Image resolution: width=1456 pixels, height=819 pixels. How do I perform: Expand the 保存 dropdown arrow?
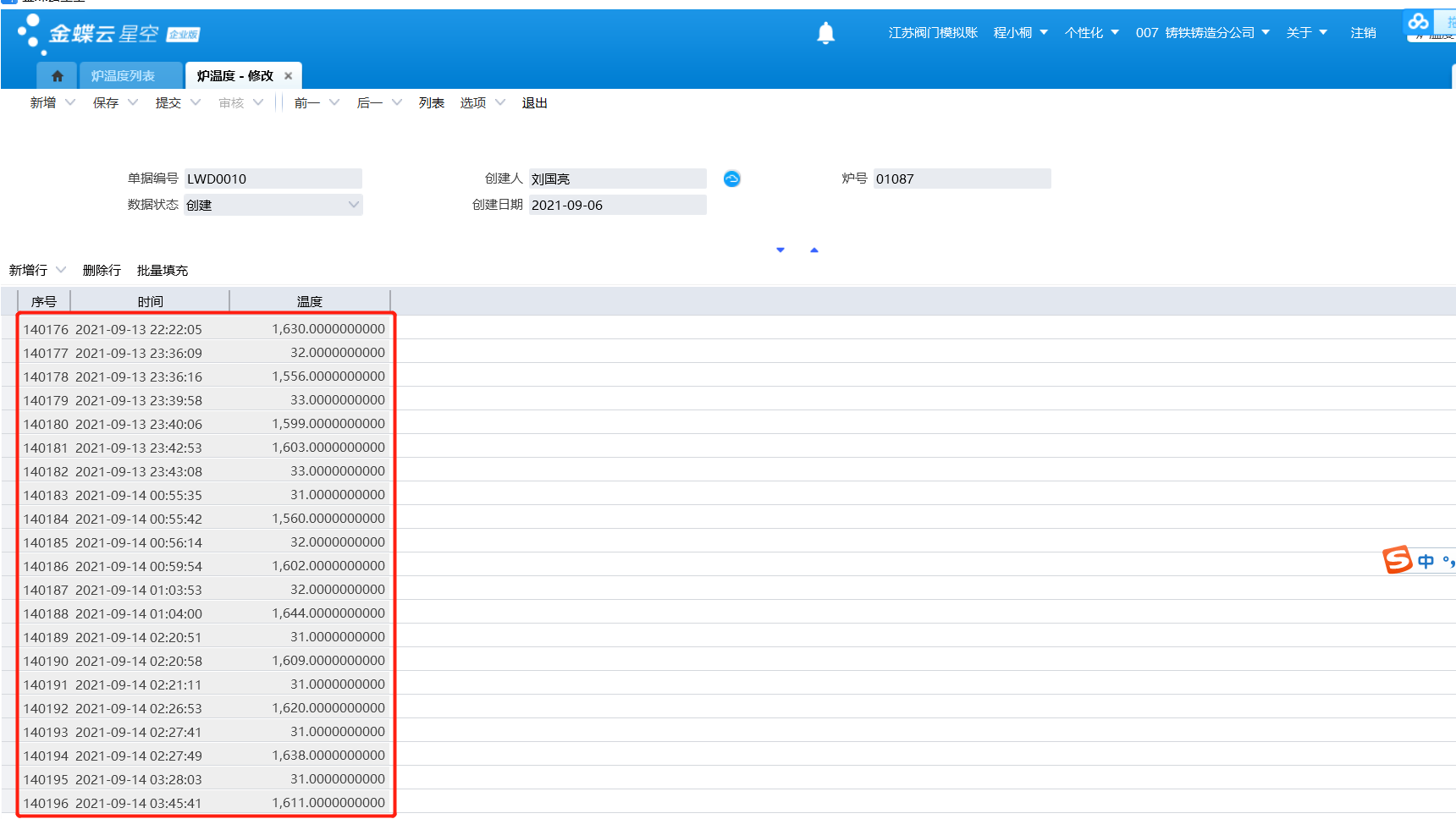click(133, 102)
